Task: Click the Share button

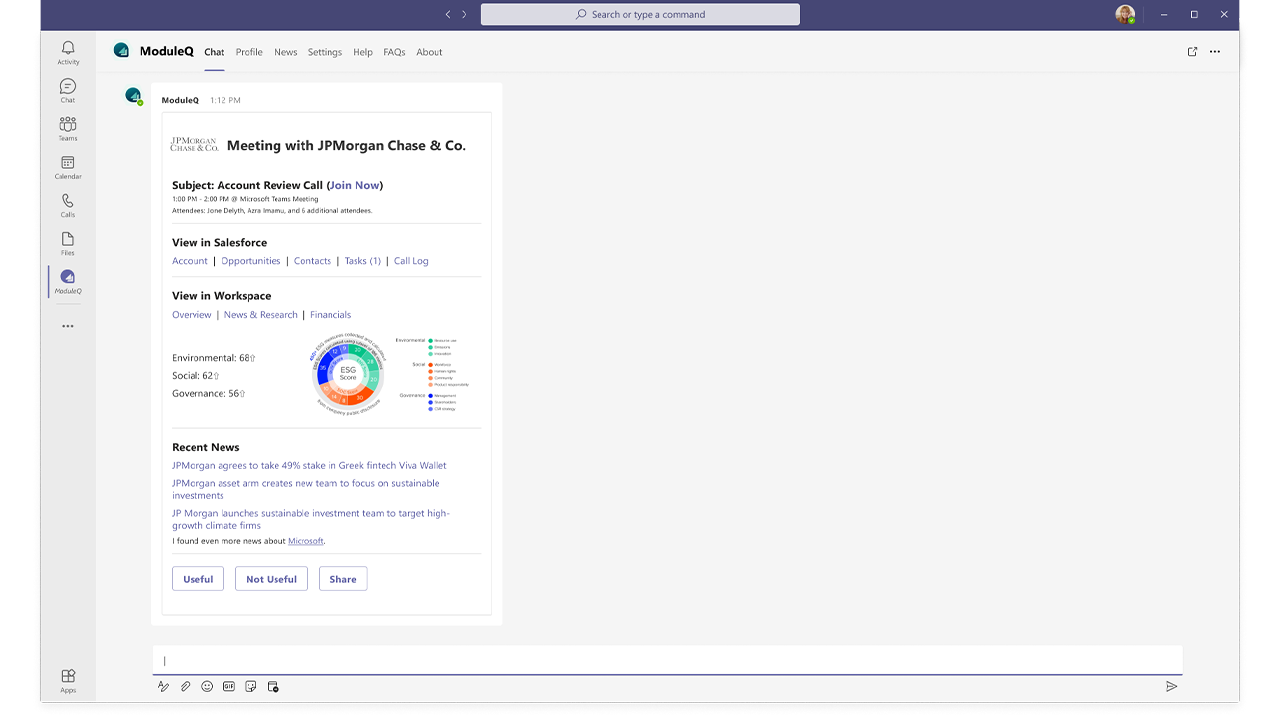Action: 343,579
